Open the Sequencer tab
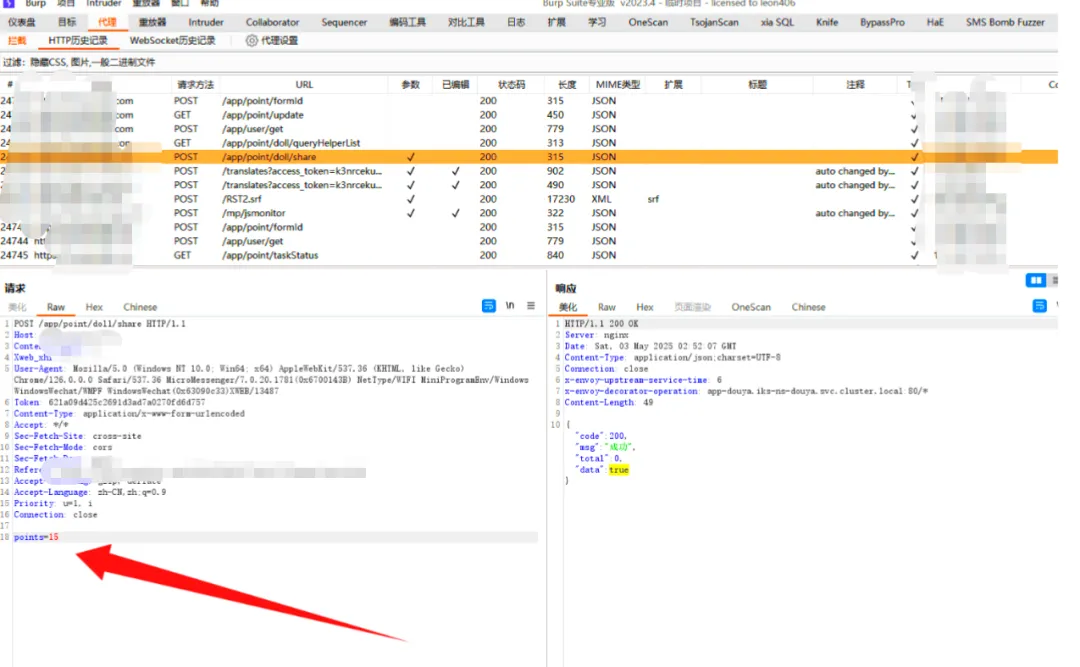Screen dimensions: 1080x667 tap(344, 22)
